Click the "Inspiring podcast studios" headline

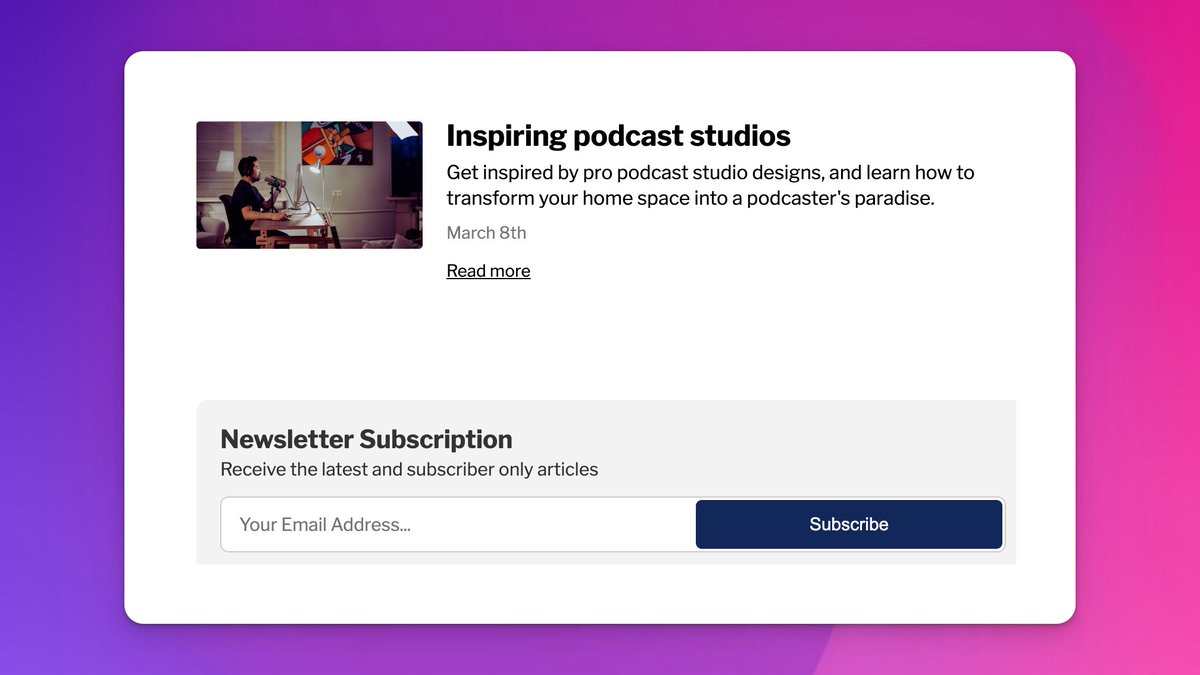click(x=618, y=136)
